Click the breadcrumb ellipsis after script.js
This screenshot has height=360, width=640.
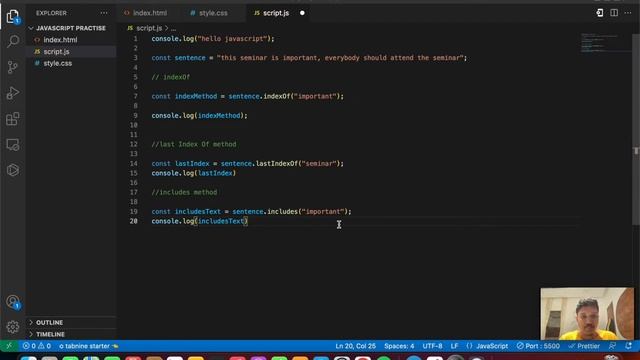point(173,29)
